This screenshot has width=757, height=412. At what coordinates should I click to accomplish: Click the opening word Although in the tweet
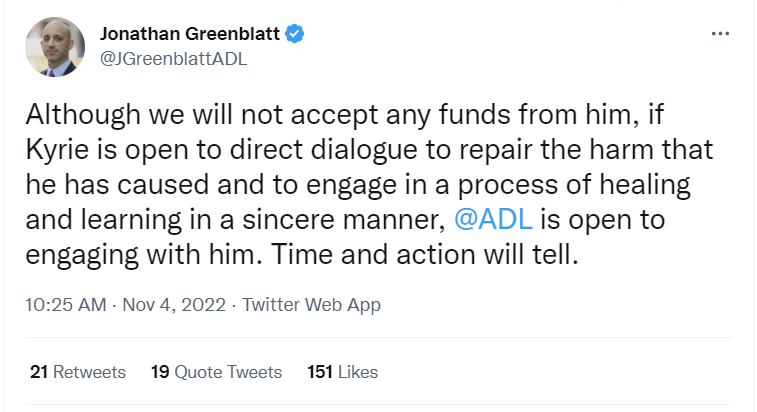click(x=83, y=115)
